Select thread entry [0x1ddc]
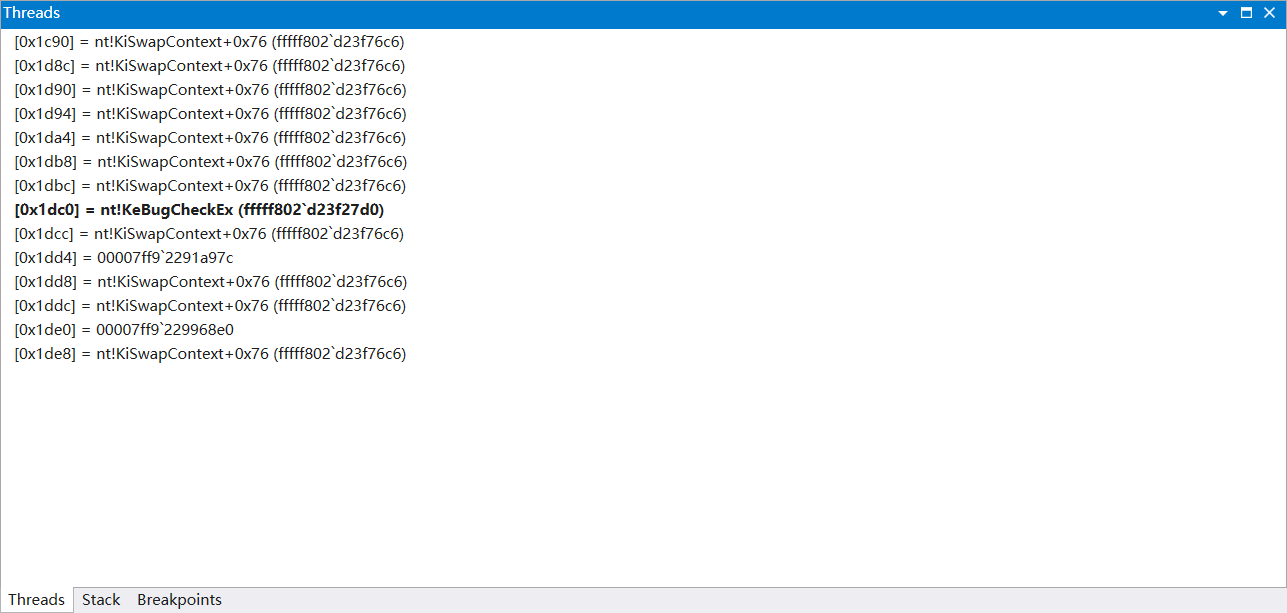Screen dimensions: 1287x613 (210, 305)
